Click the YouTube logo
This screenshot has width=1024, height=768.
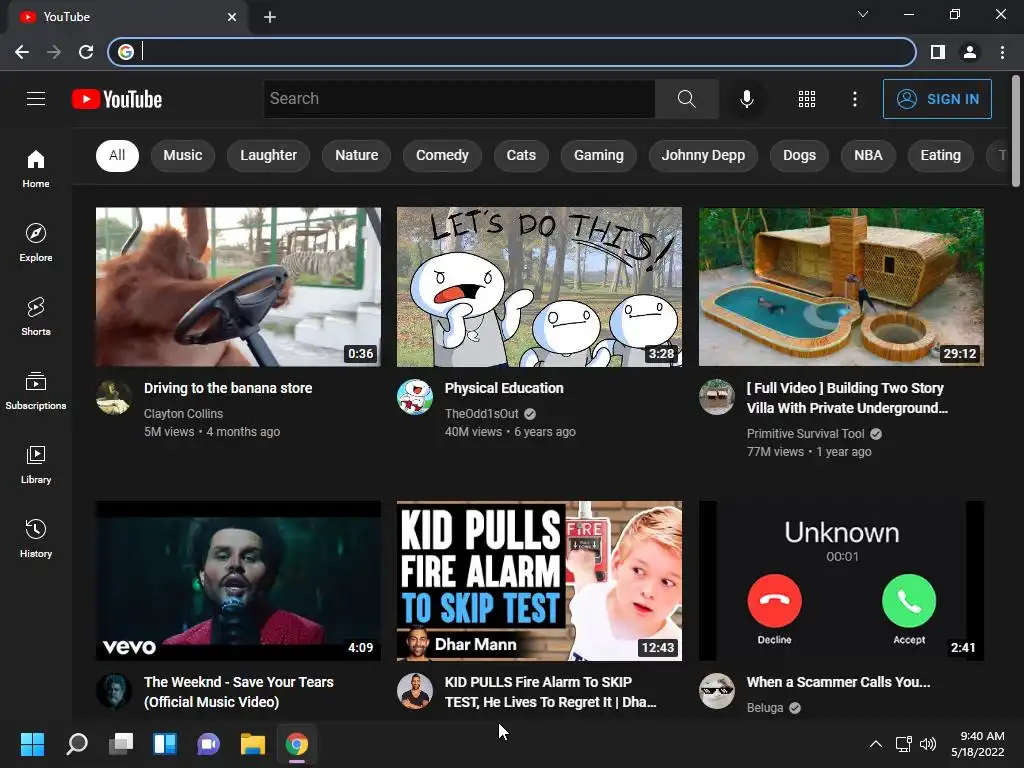tap(117, 99)
